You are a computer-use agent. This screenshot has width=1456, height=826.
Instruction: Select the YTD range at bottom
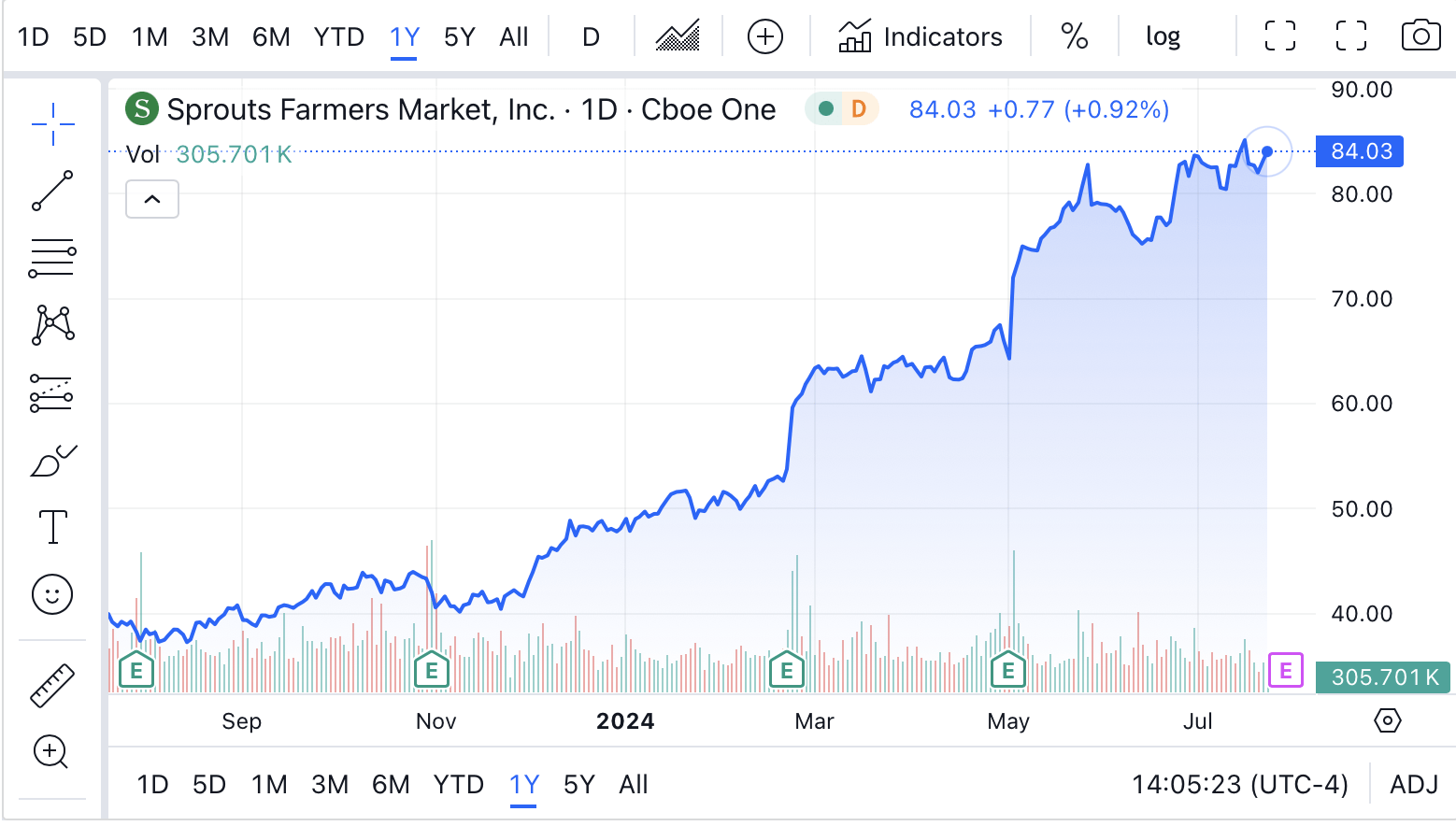(458, 785)
